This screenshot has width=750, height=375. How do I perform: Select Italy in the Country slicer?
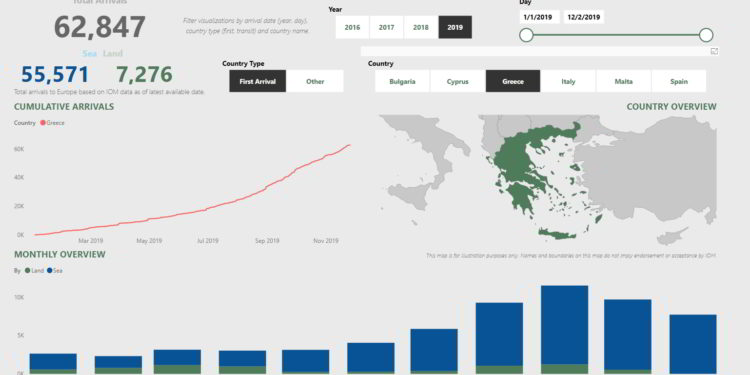tap(568, 81)
